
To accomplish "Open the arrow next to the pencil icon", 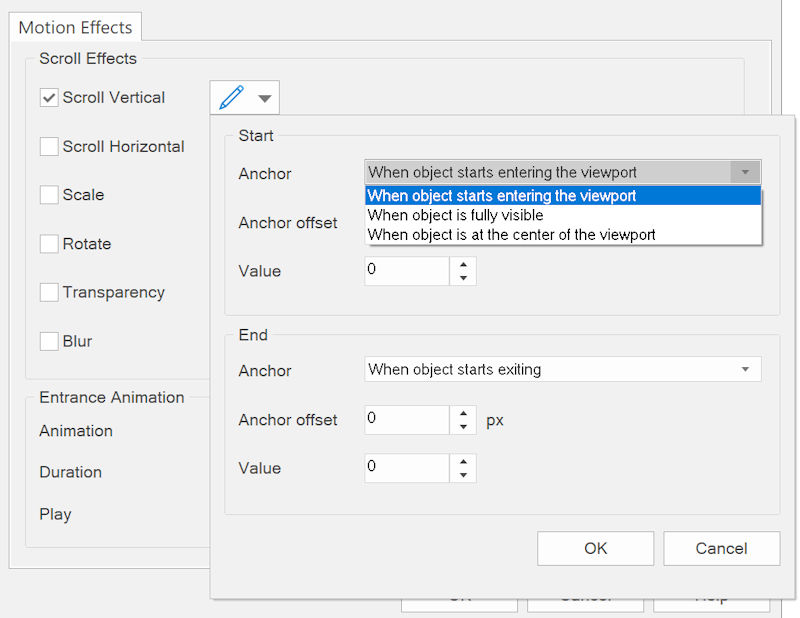I will pos(264,99).
